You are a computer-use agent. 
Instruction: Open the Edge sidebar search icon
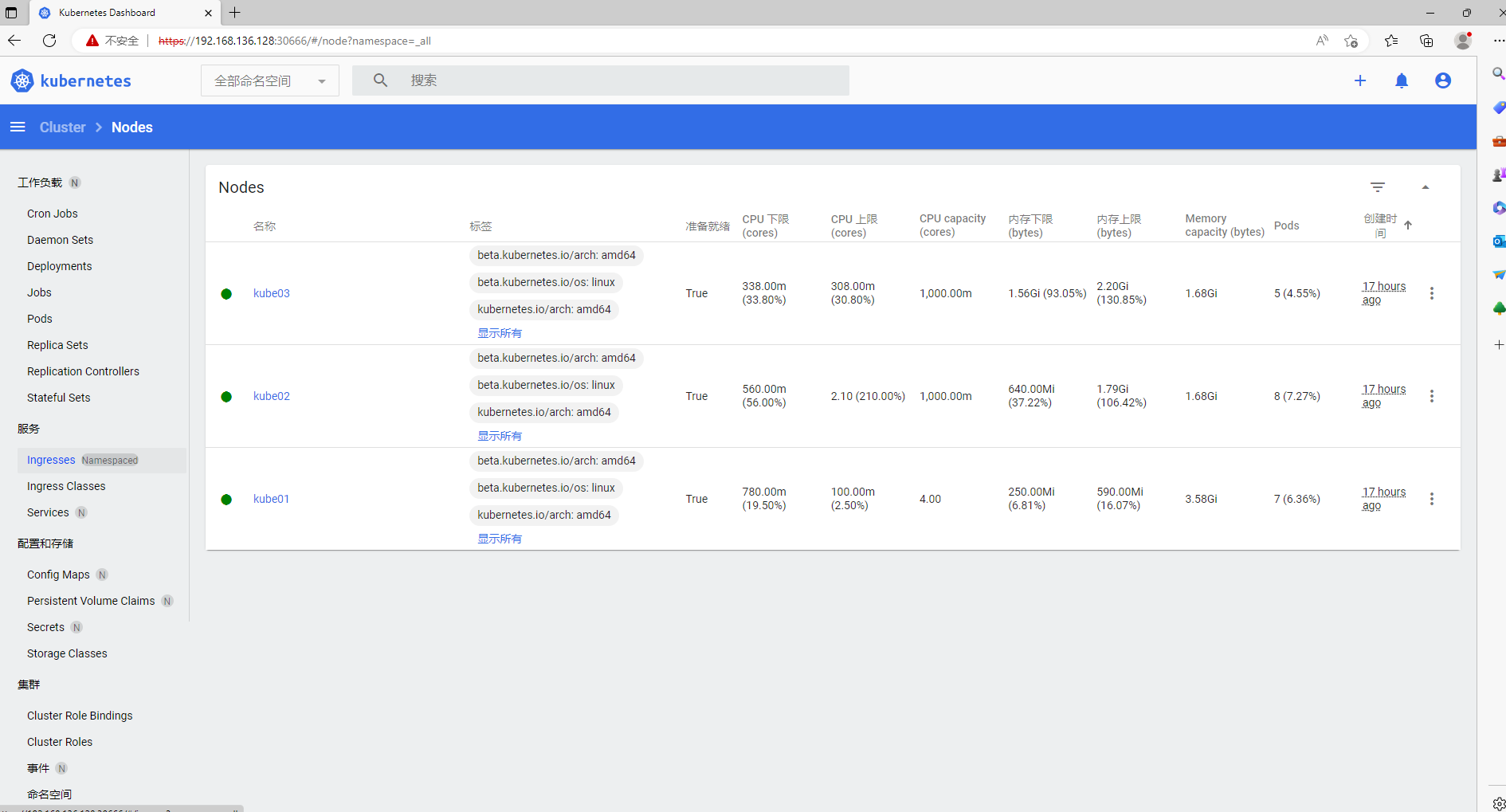(x=1498, y=74)
